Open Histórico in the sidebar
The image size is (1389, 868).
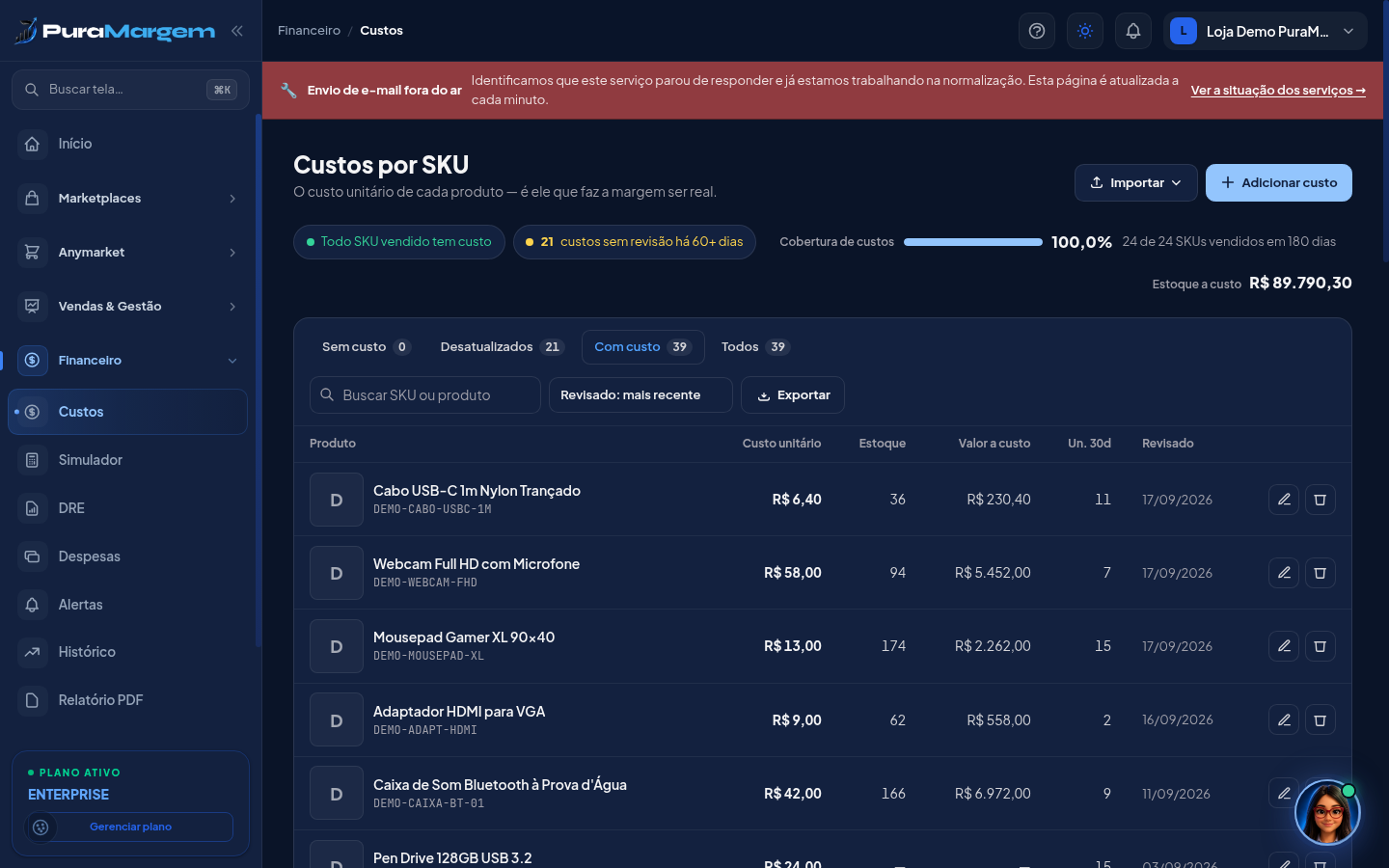pyautogui.click(x=129, y=652)
